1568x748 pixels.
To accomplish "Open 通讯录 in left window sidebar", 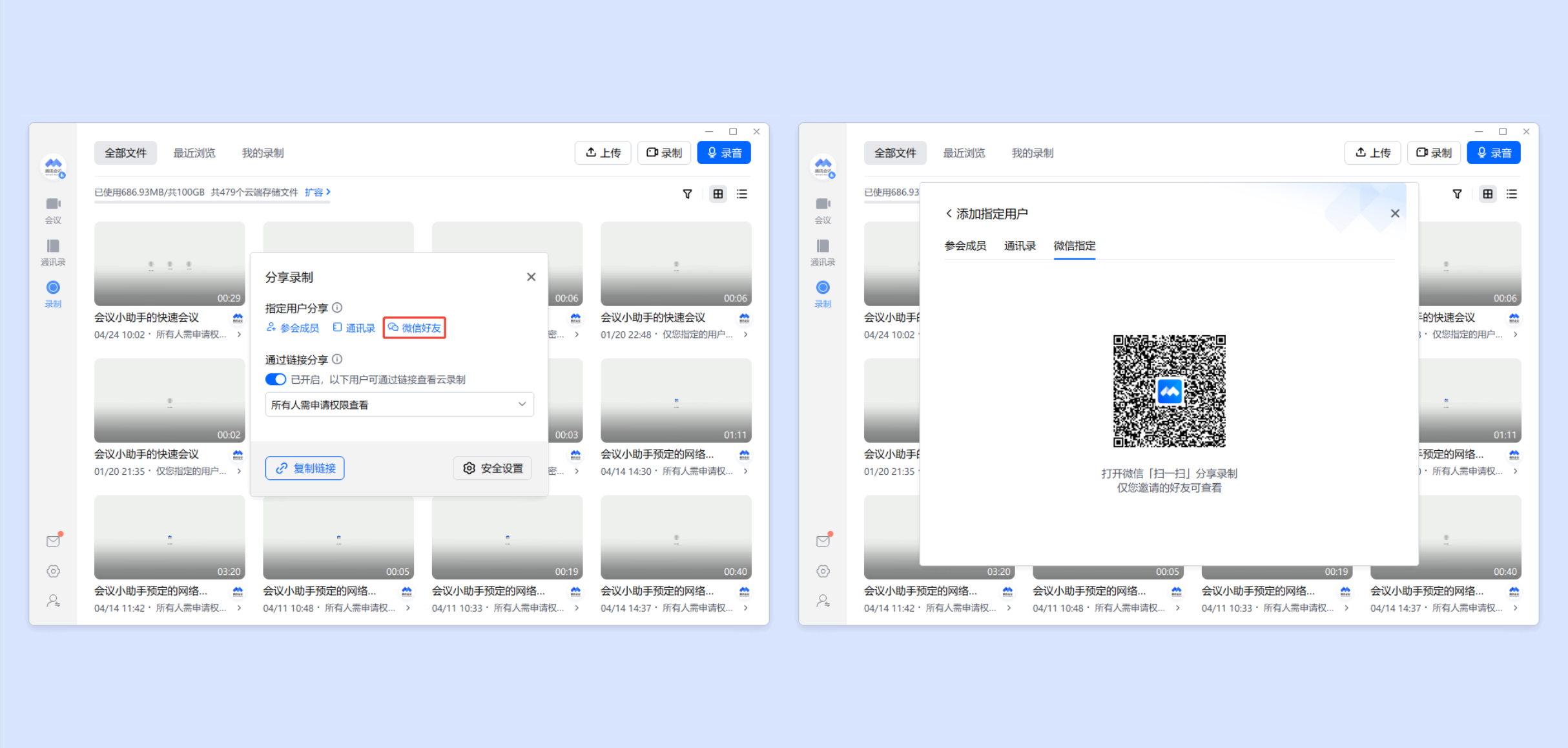I will pos(53,253).
